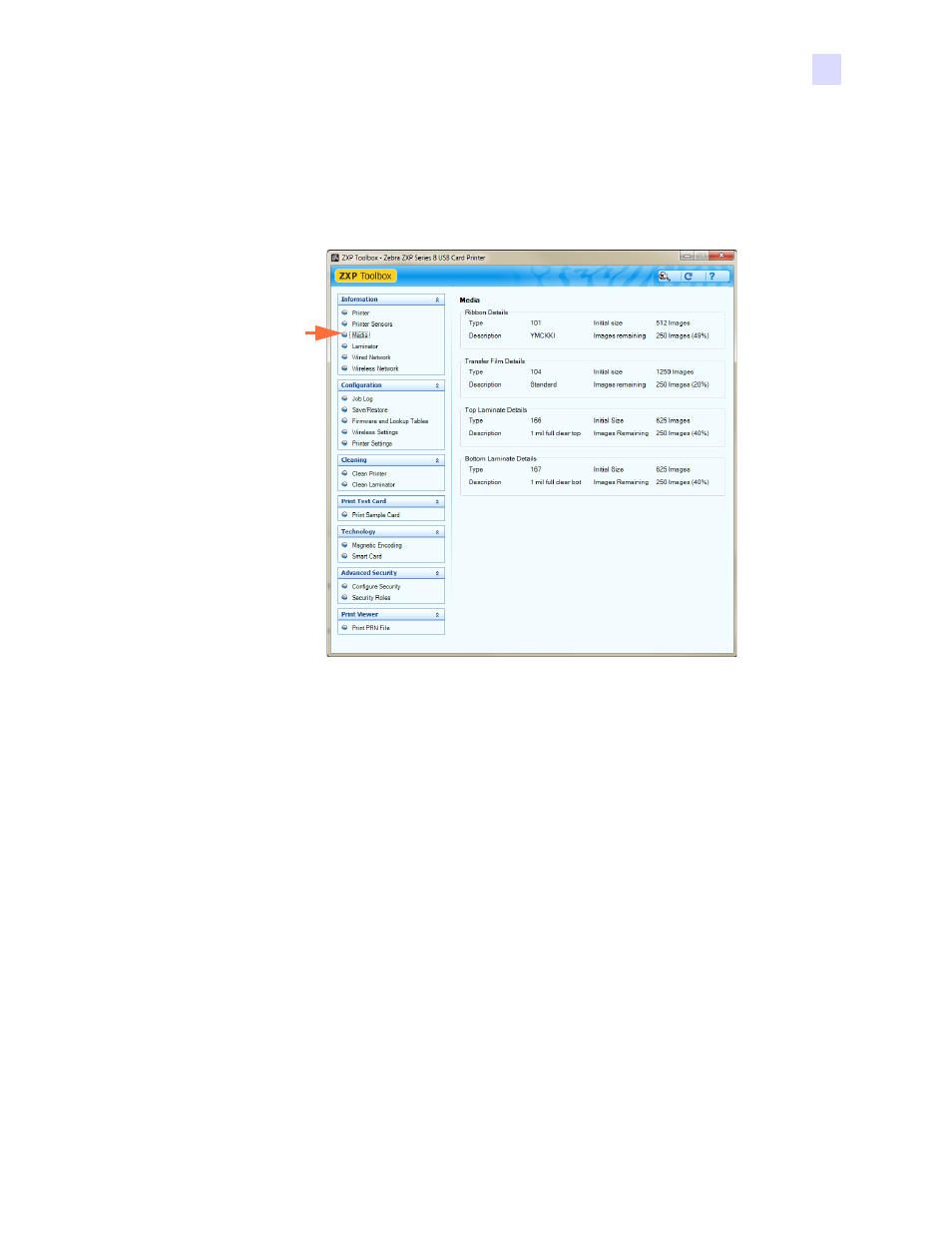Open Printer Settings
This screenshot has width=952, height=1233.
[372, 443]
